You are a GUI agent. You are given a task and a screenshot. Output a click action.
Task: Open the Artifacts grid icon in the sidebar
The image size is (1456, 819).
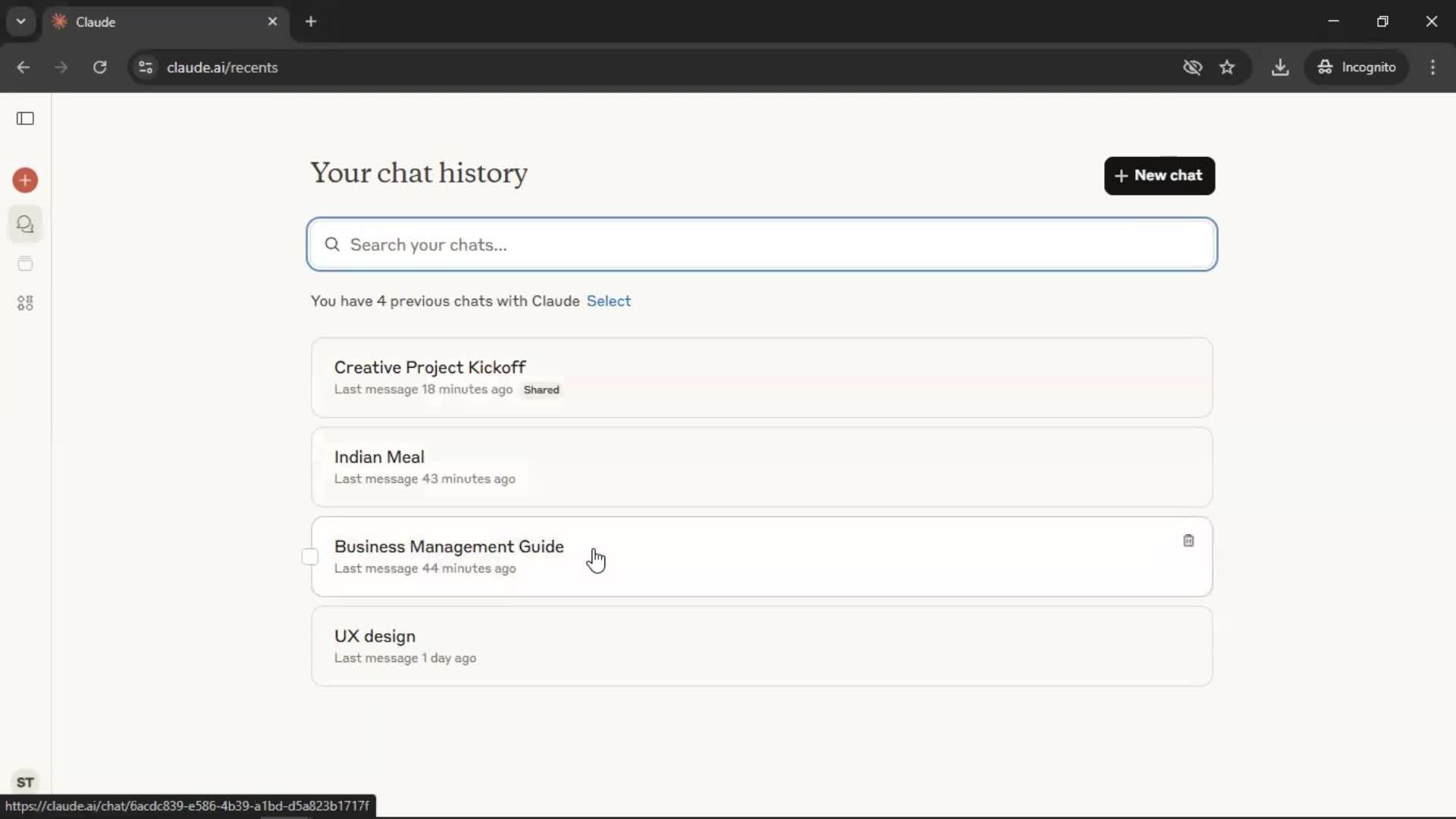coord(25,303)
